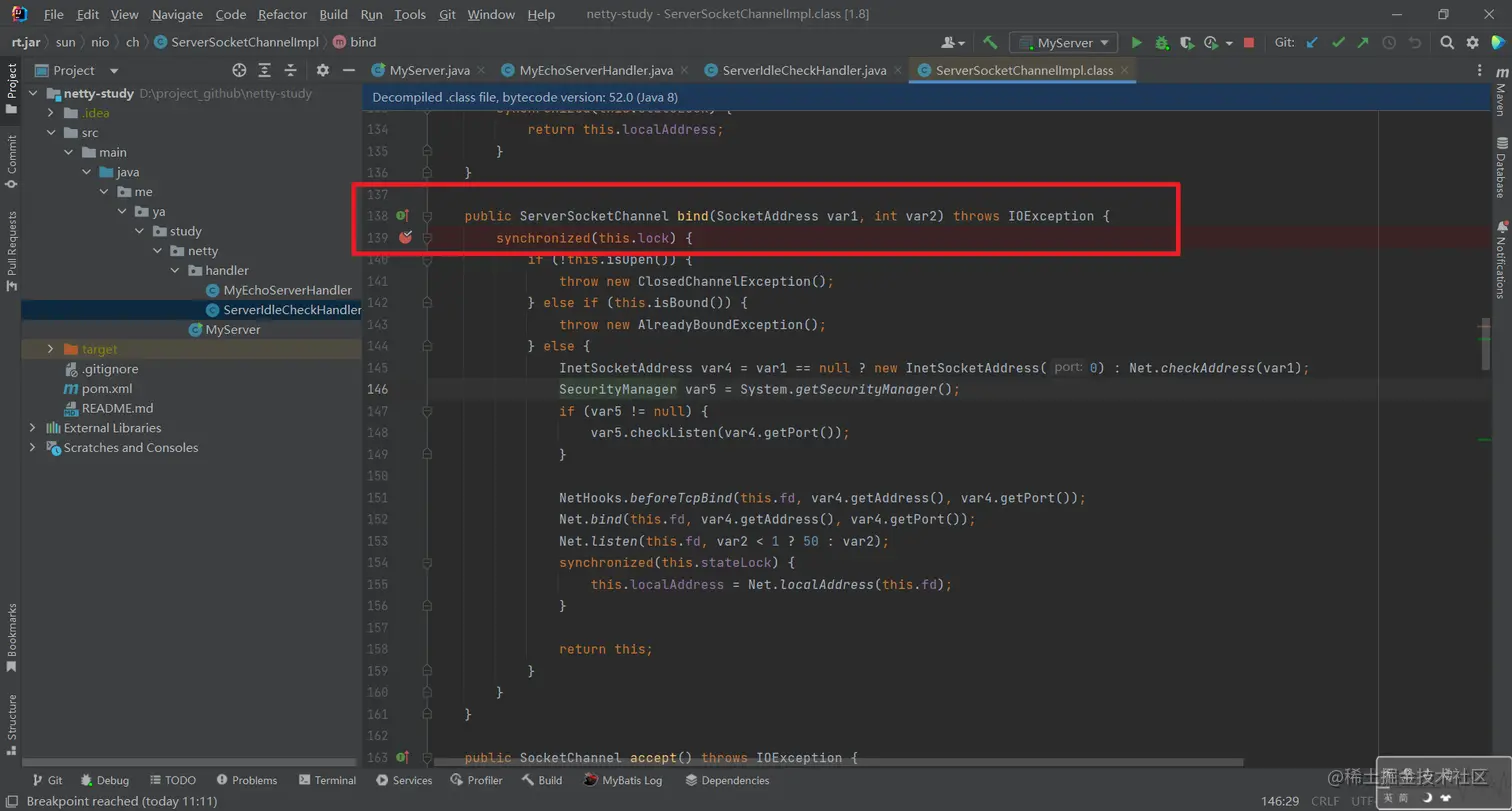This screenshot has width=1512, height=811.
Task: Open editor tabs overflow menu (three dots)
Action: click(1480, 70)
